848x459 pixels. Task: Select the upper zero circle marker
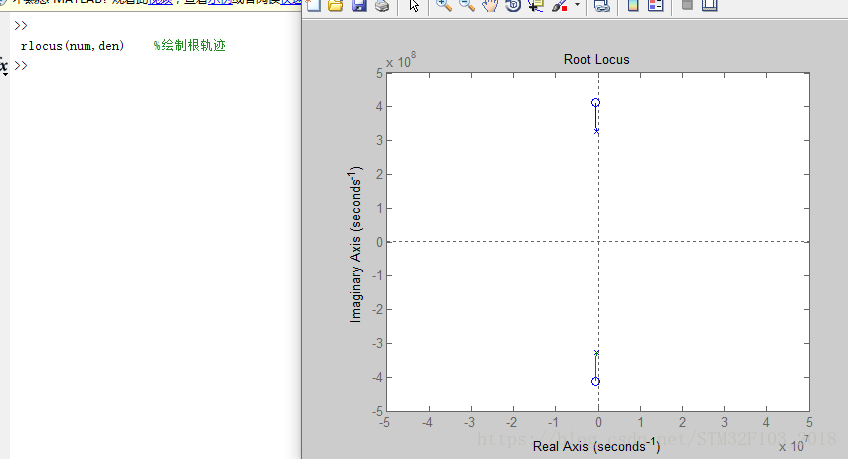[595, 103]
